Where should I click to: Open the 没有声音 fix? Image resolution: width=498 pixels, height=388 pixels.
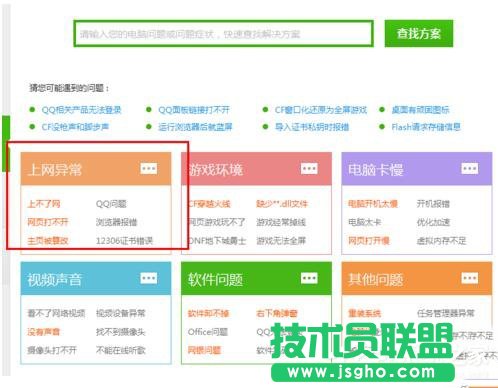tap(44, 332)
